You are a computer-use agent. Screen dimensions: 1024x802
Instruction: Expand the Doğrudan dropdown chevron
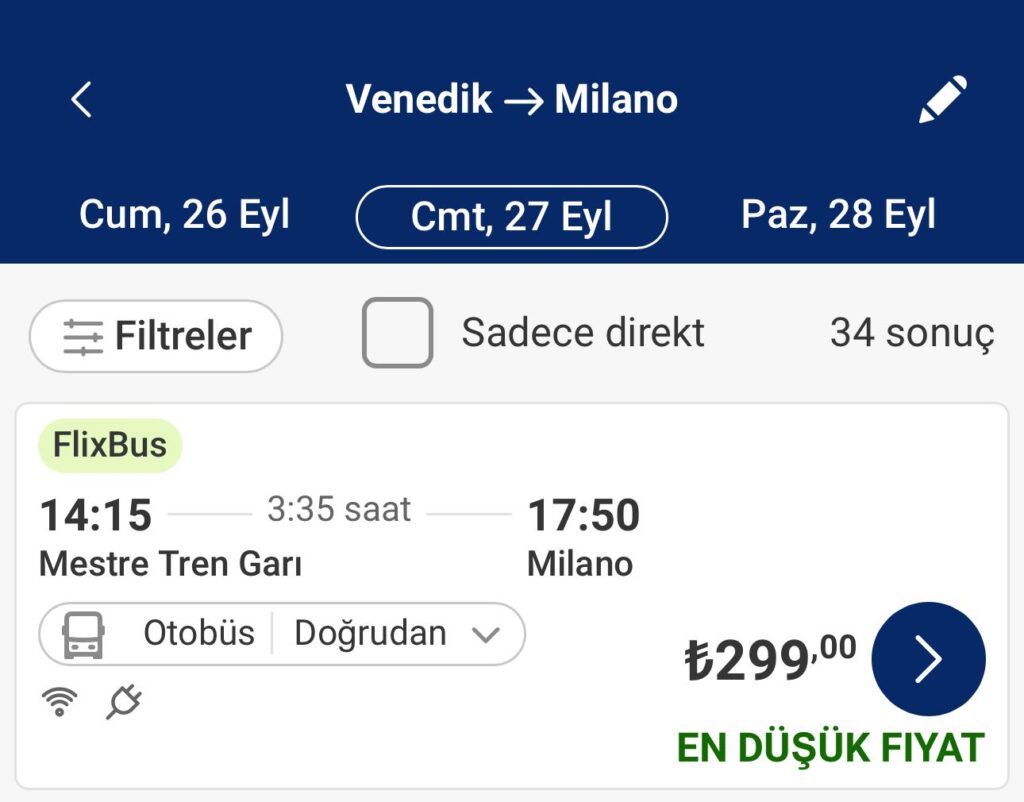pyautogui.click(x=486, y=634)
